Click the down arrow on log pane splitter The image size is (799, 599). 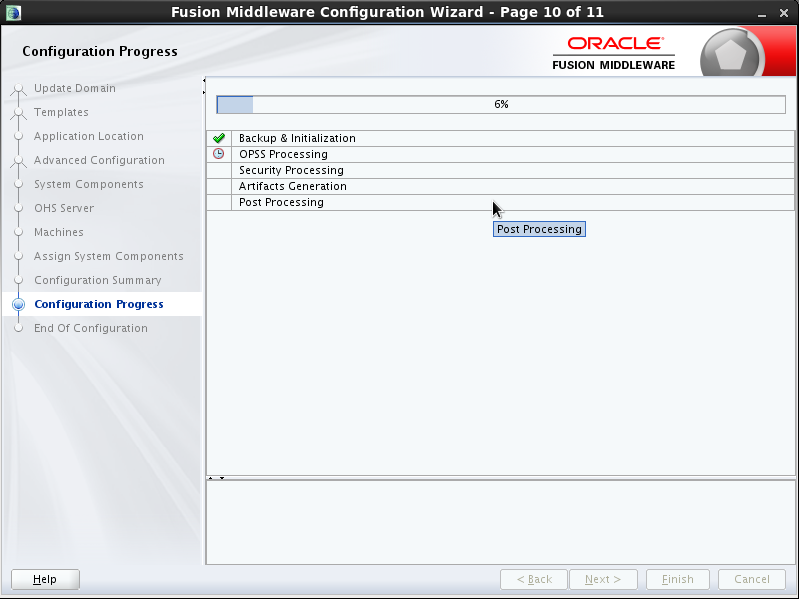tap(222, 478)
